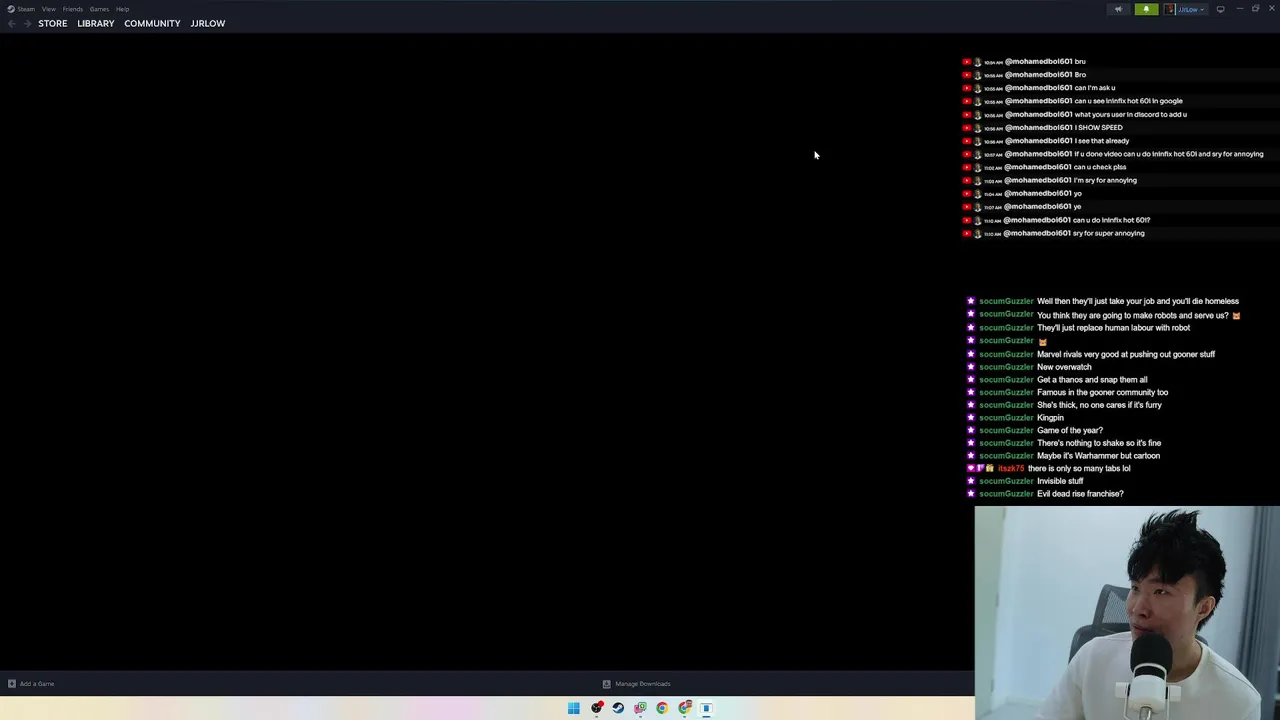Open the pink chat app on taskbar

(640, 708)
